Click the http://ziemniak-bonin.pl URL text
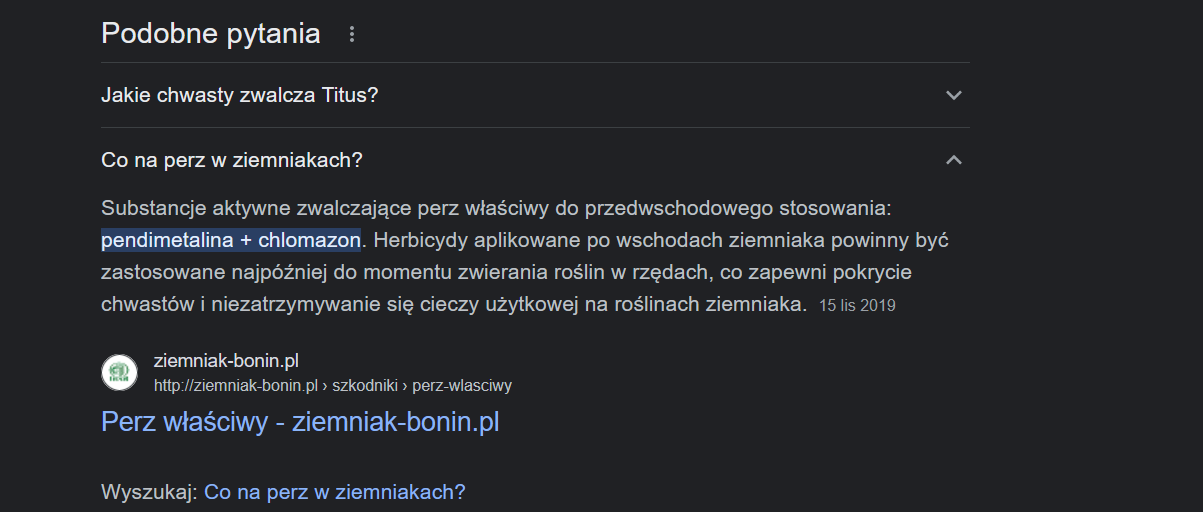 pos(235,385)
